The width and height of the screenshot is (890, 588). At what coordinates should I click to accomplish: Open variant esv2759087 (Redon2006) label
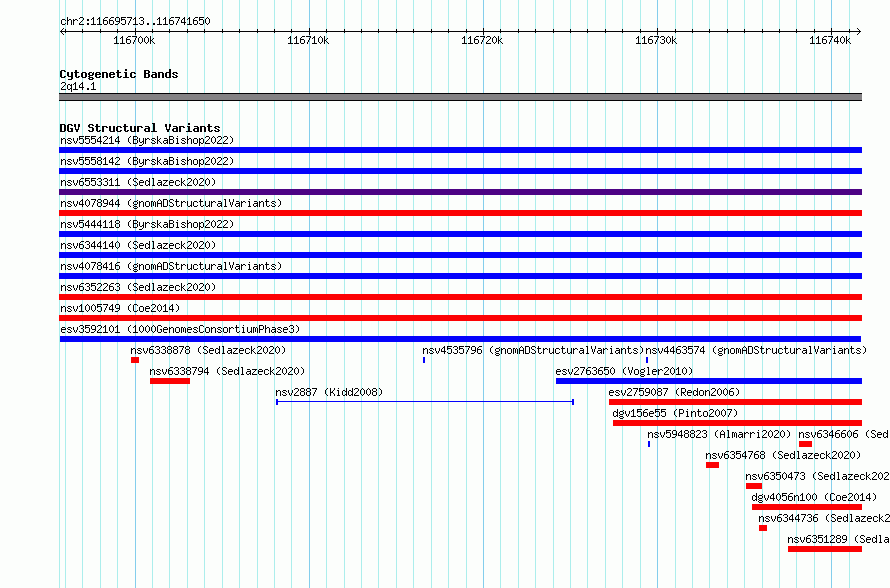[x=674, y=392]
